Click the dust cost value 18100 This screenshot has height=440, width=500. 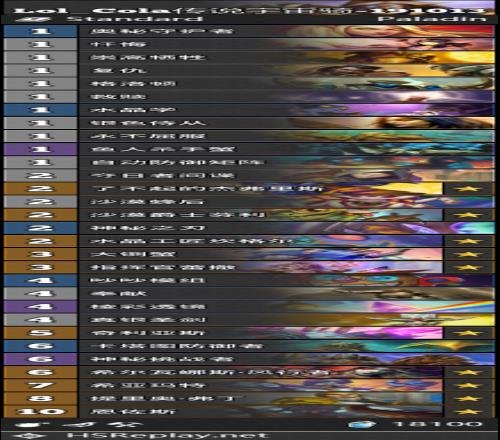(437, 424)
